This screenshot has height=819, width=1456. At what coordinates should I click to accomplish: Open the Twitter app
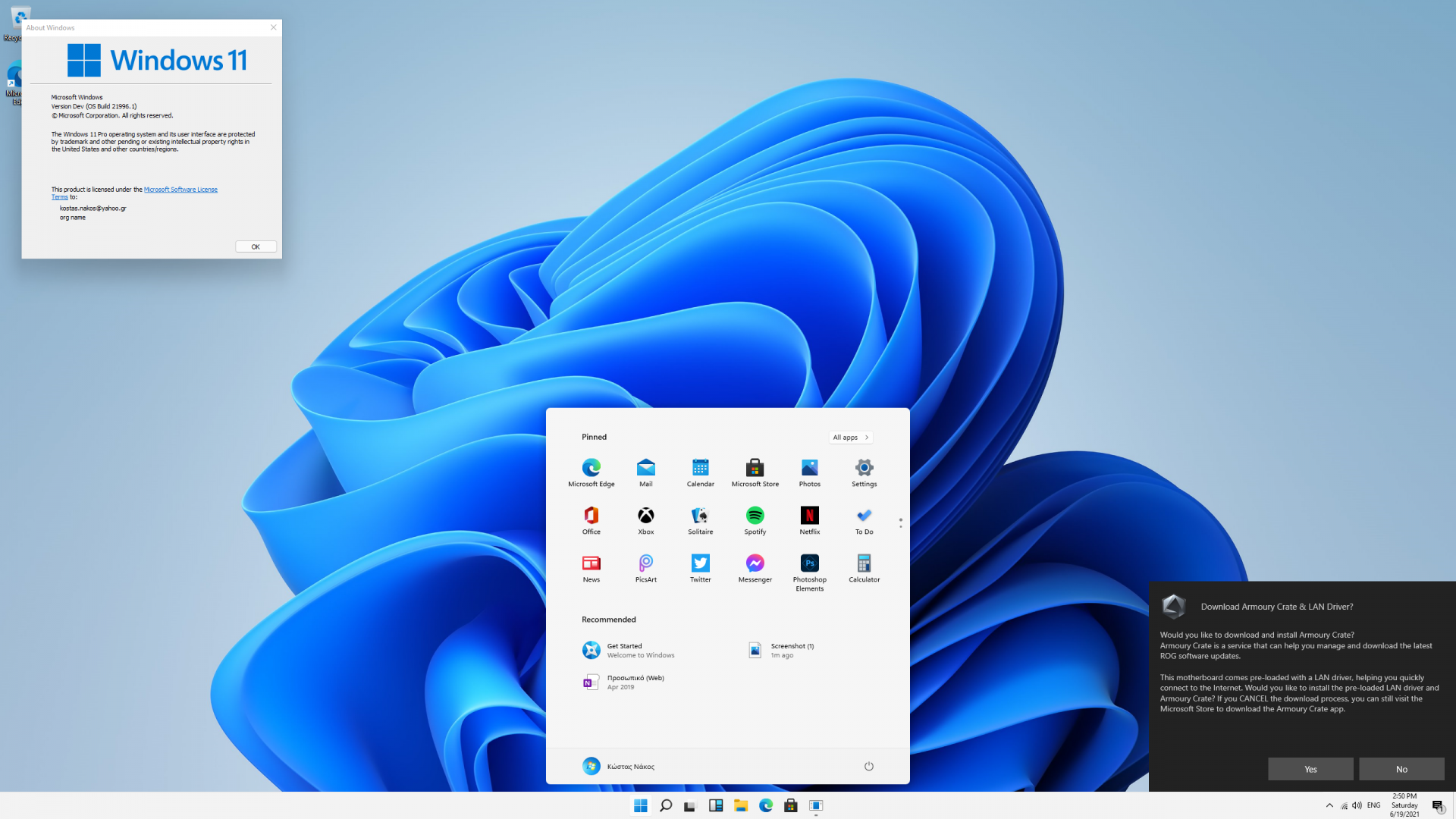[x=701, y=568]
